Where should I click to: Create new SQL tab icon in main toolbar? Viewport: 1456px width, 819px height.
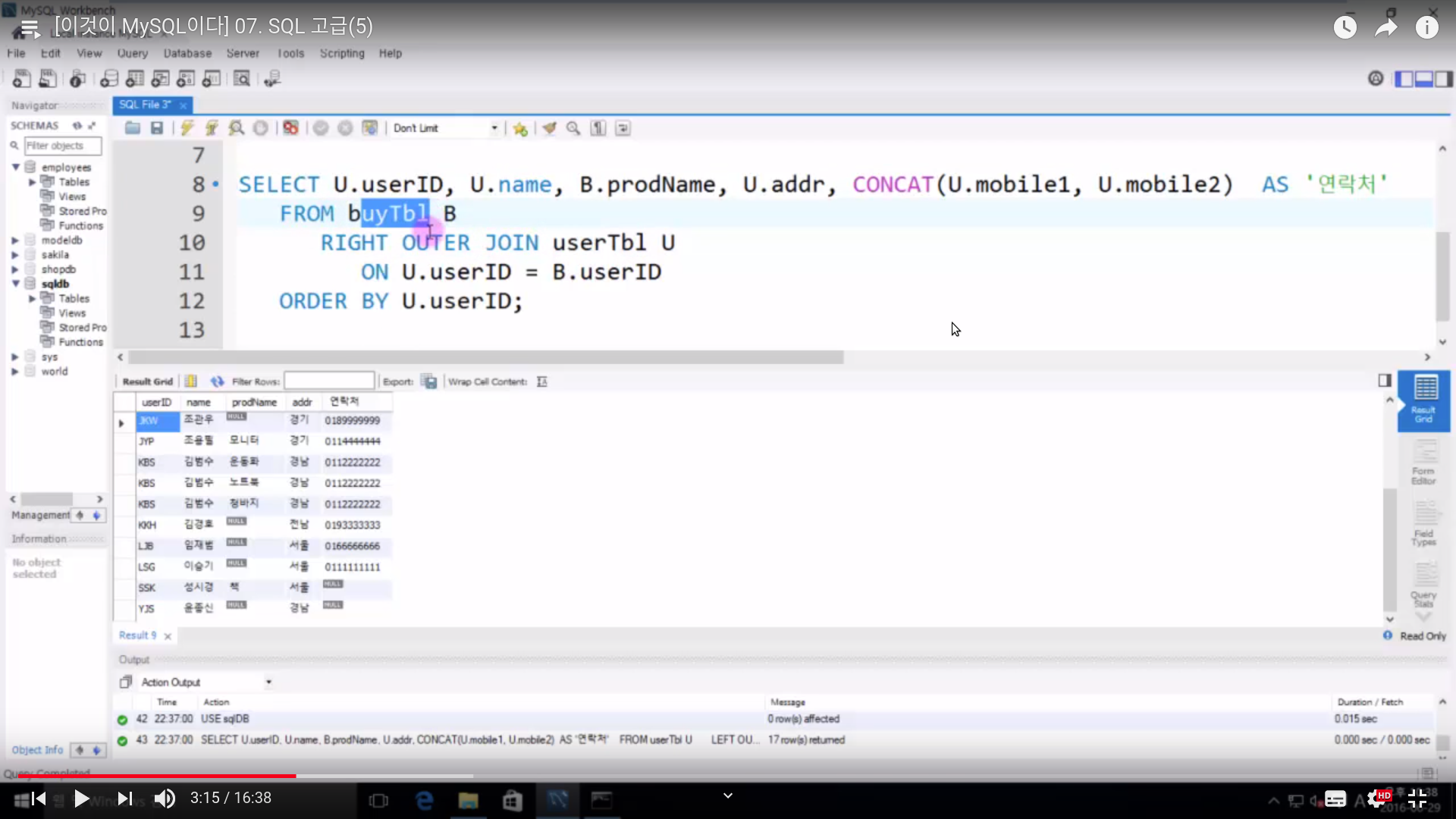22,78
